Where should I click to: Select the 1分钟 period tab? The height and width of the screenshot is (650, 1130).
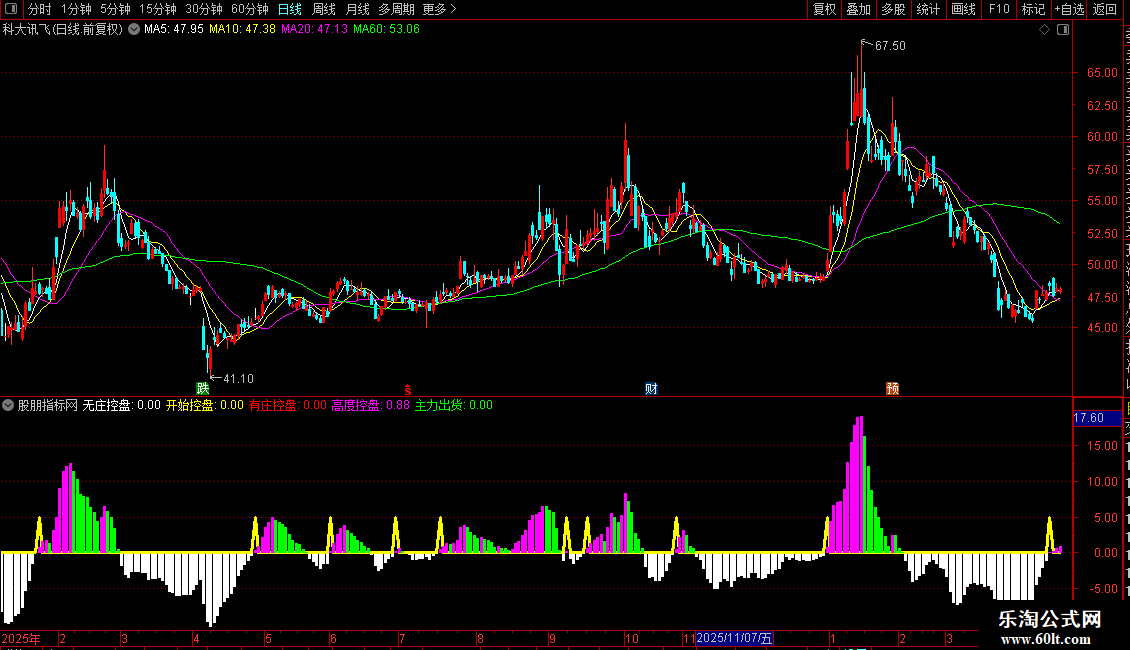pos(76,9)
